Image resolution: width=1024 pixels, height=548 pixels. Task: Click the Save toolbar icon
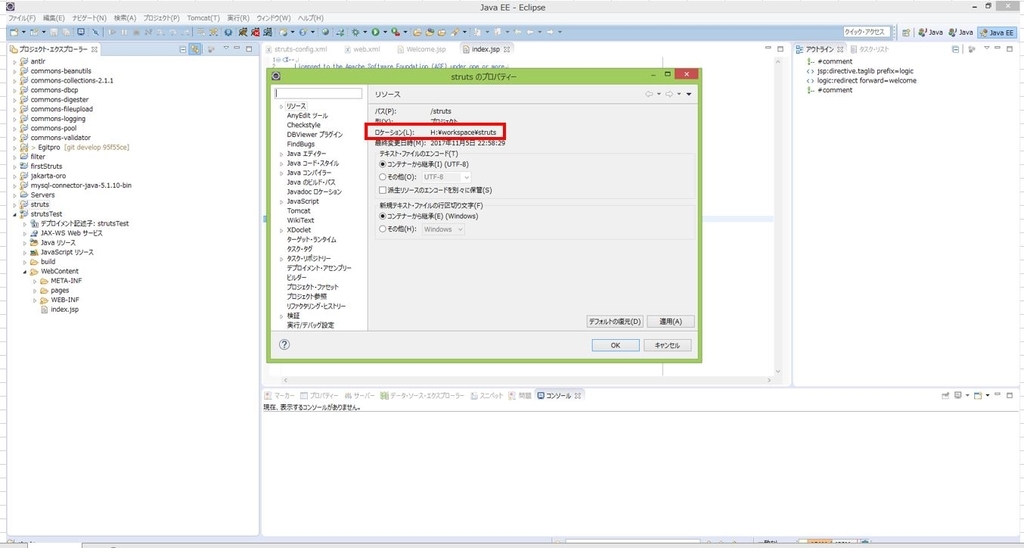coord(54,32)
